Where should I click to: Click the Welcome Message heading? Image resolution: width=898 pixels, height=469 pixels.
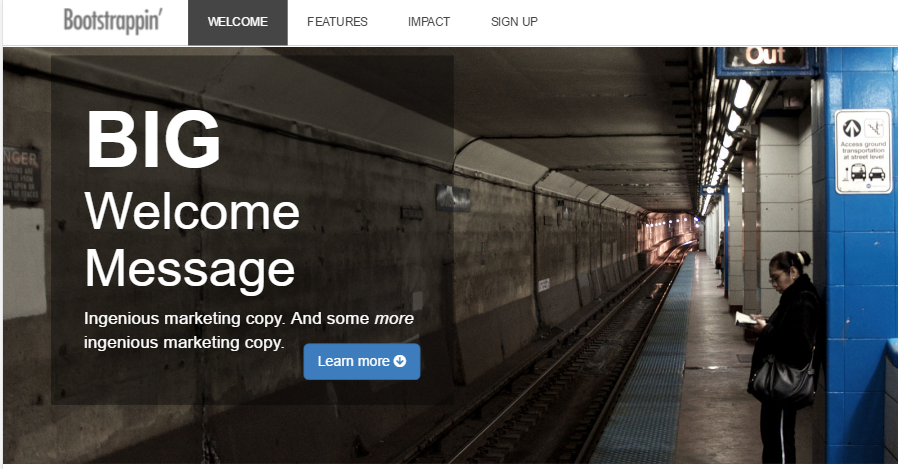click(192, 240)
